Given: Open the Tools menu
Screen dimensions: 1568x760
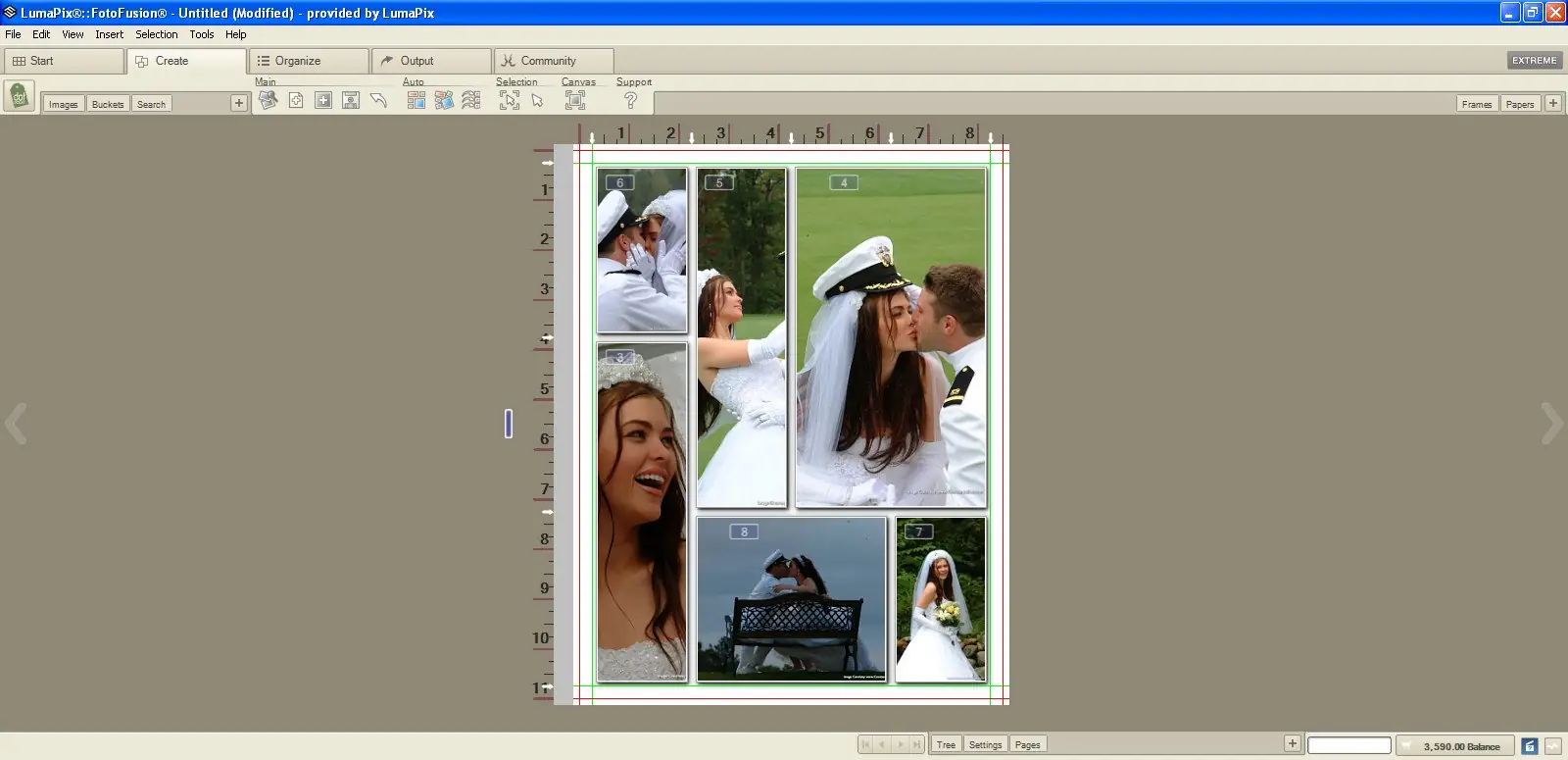Looking at the screenshot, I should point(202,34).
